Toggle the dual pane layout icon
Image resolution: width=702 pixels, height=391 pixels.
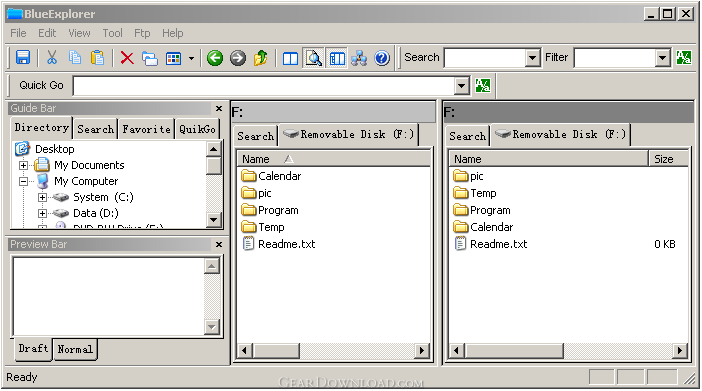click(x=291, y=59)
